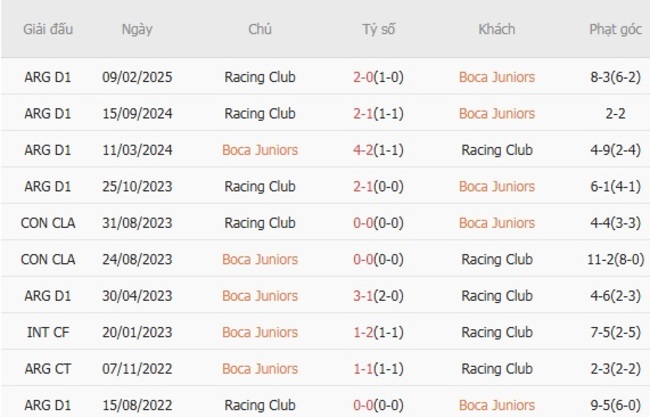Click Boca Juniors in the 09/02/2025 row
650x417 pixels.
click(497, 77)
